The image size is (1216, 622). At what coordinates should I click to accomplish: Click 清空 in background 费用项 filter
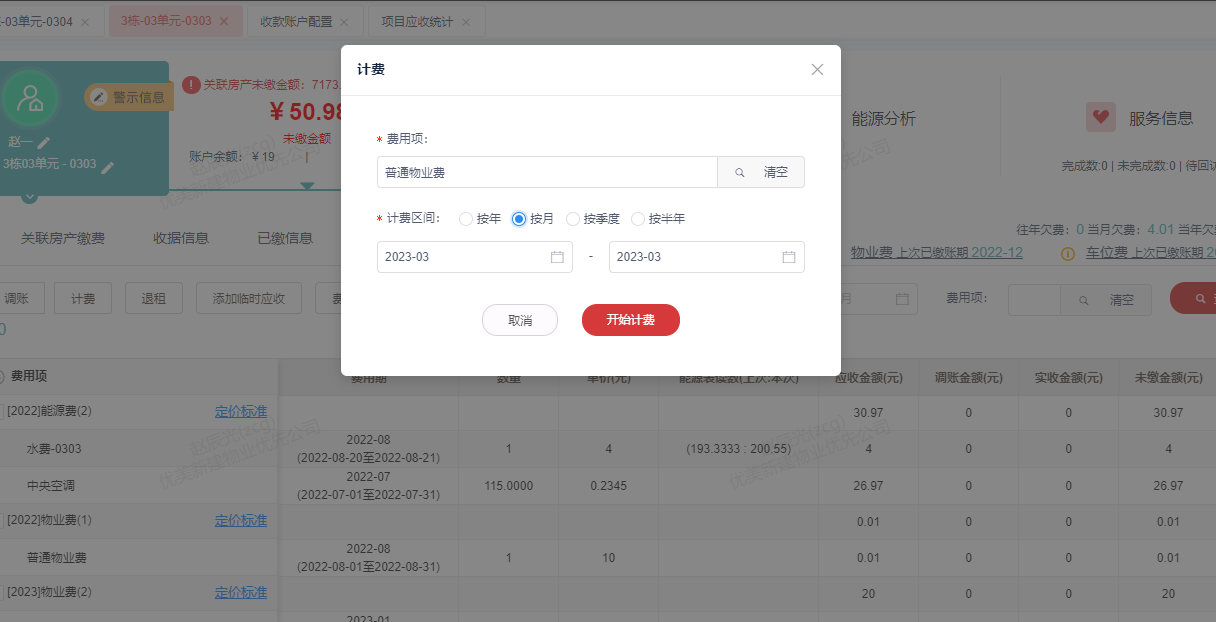coord(1122,300)
